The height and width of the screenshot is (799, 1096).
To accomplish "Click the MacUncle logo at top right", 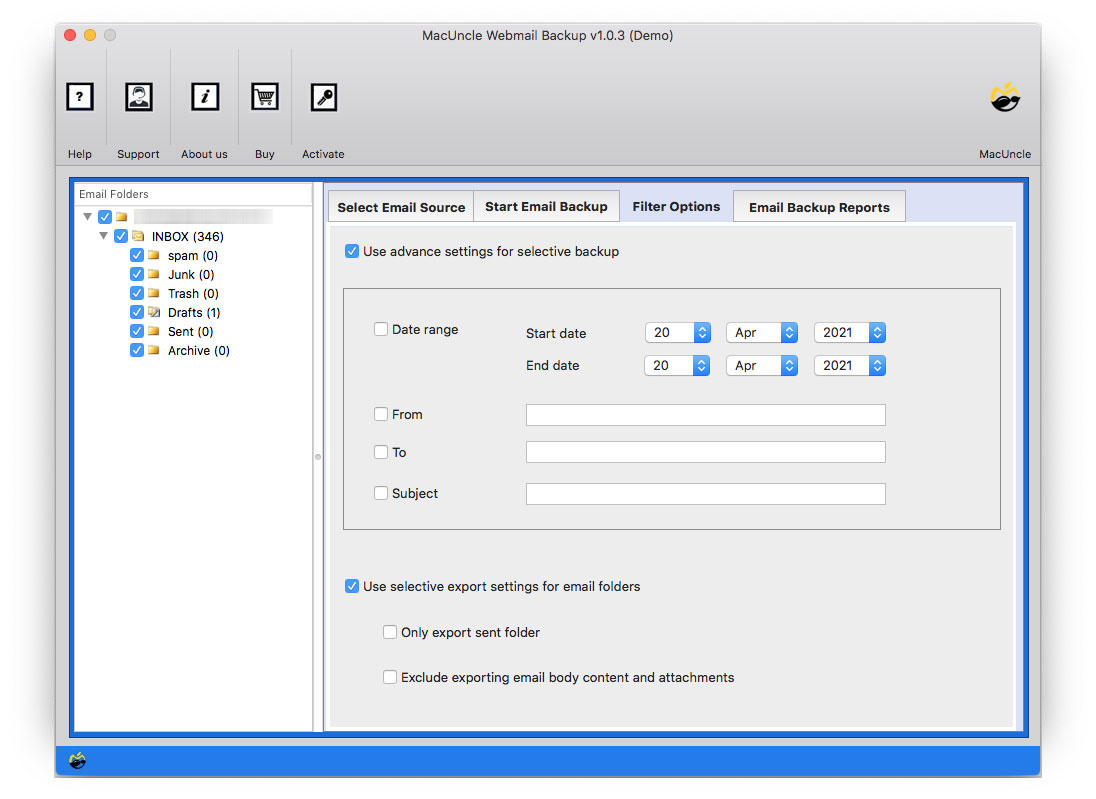I will 1005,97.
